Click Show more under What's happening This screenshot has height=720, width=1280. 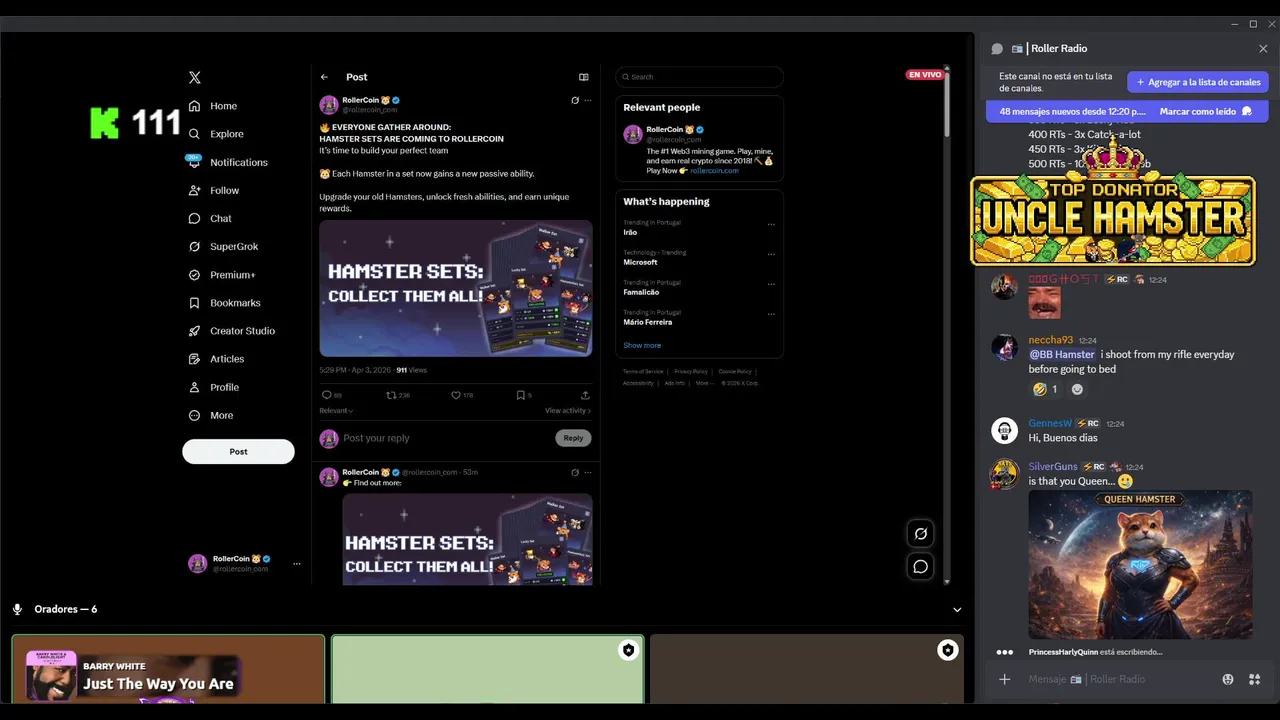642,345
